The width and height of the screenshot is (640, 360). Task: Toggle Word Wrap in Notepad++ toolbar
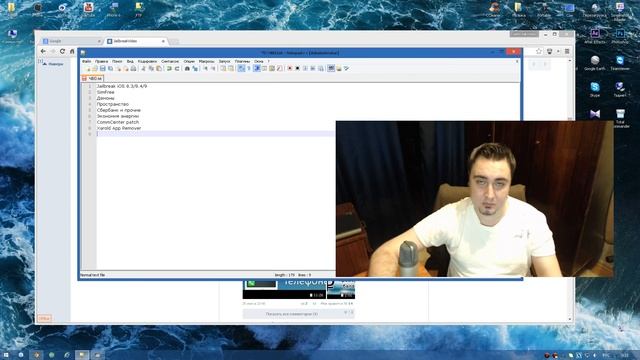coord(241,69)
